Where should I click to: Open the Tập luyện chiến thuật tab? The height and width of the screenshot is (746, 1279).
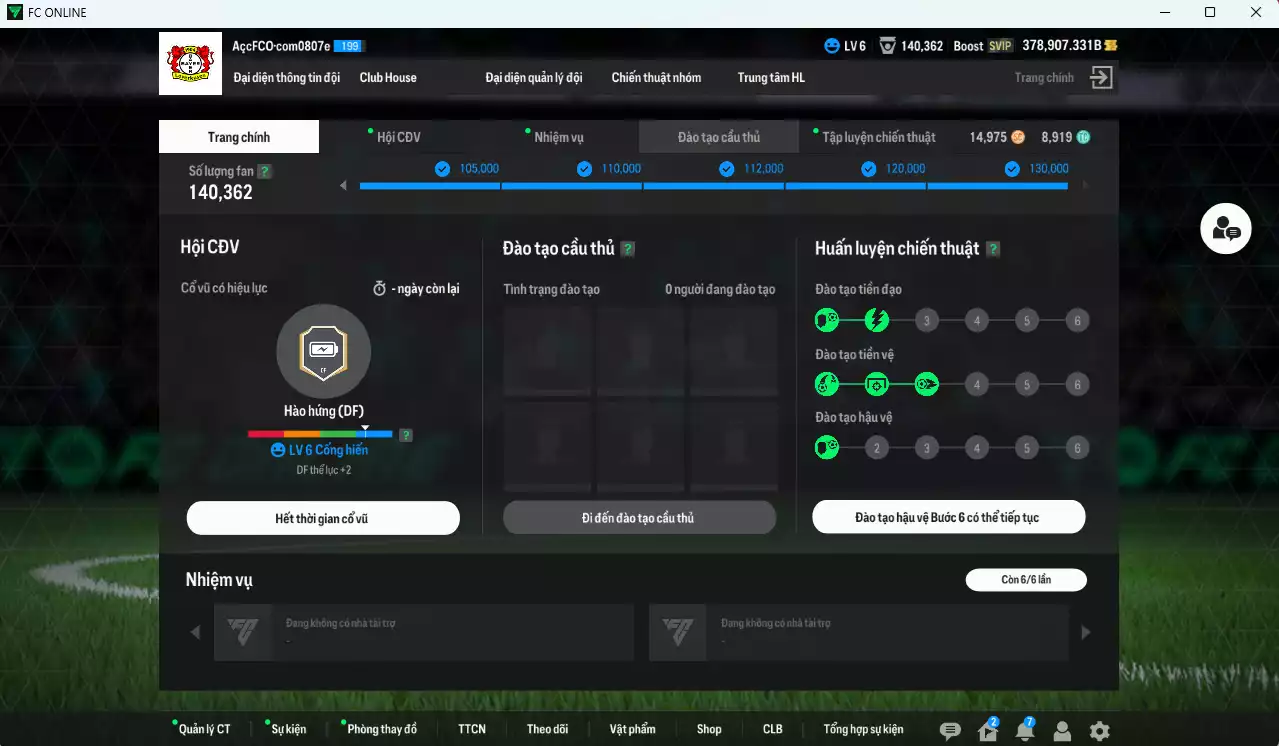(x=879, y=137)
